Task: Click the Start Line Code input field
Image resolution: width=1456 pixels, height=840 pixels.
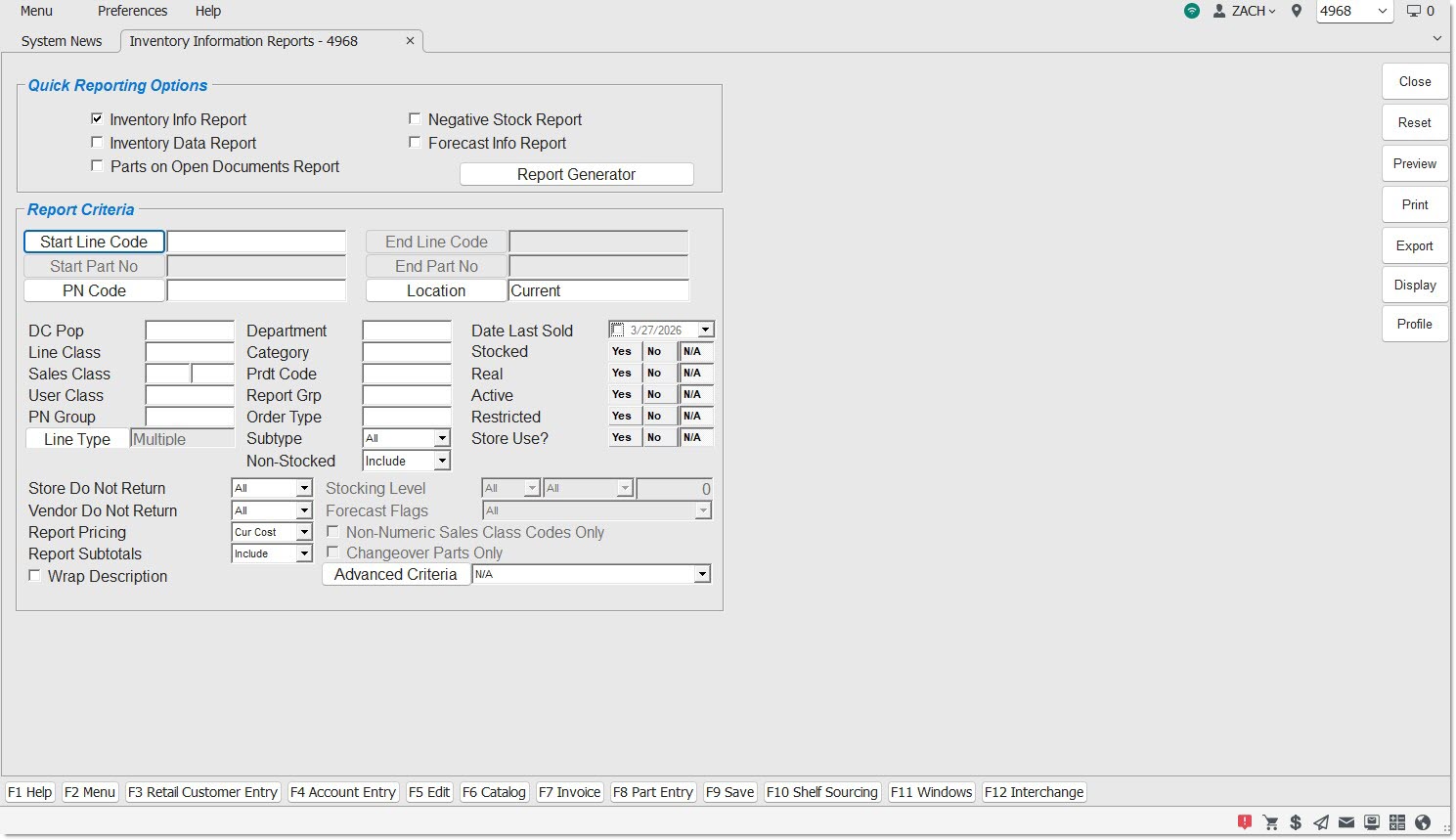Action: [256, 242]
